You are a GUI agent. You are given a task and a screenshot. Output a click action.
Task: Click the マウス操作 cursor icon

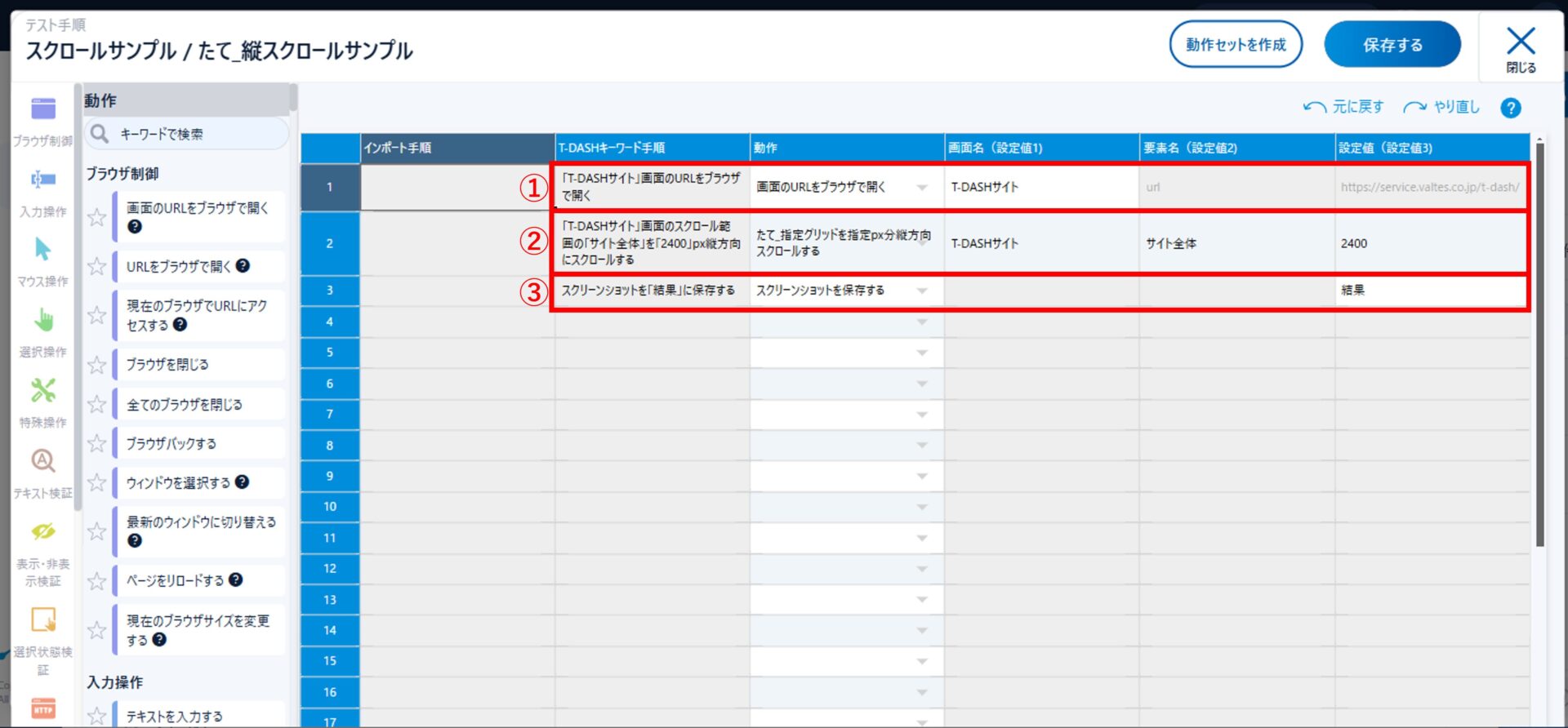click(43, 250)
